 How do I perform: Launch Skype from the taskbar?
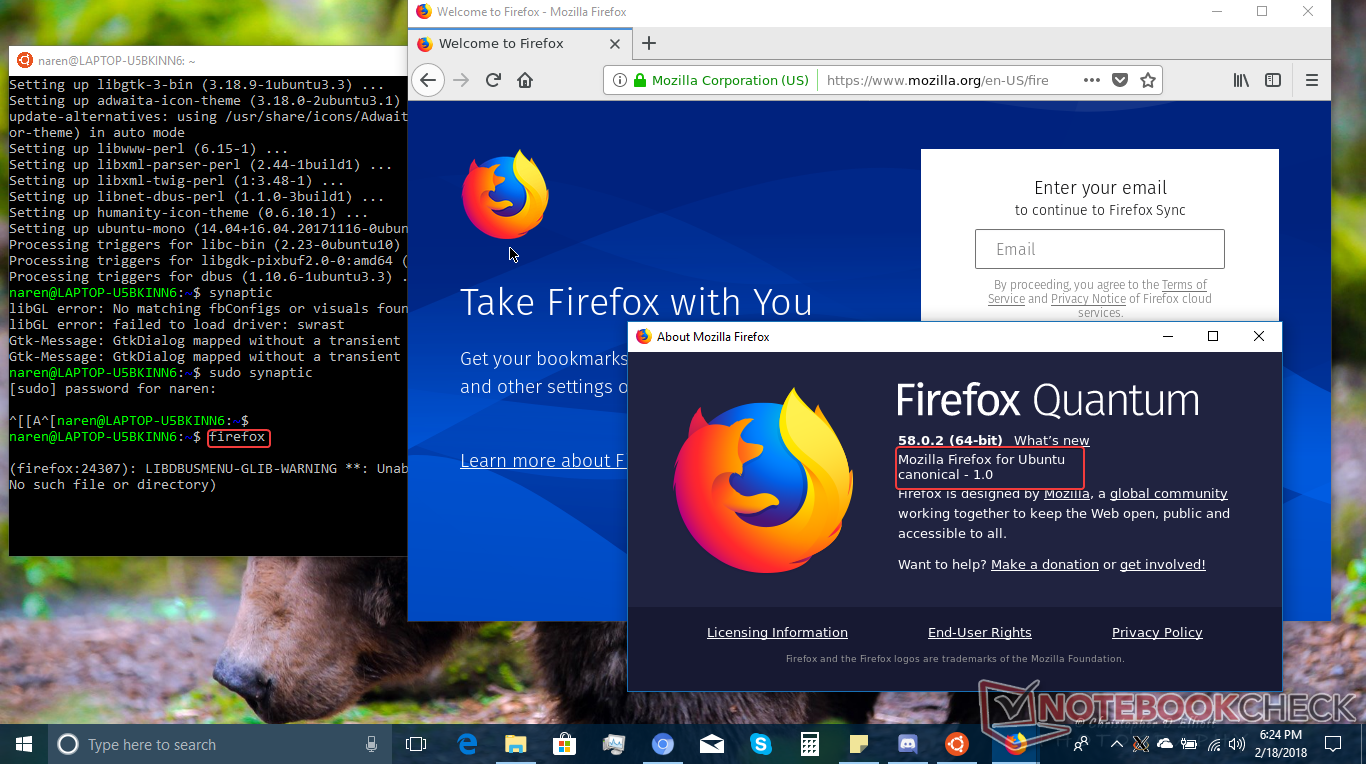[x=761, y=744]
